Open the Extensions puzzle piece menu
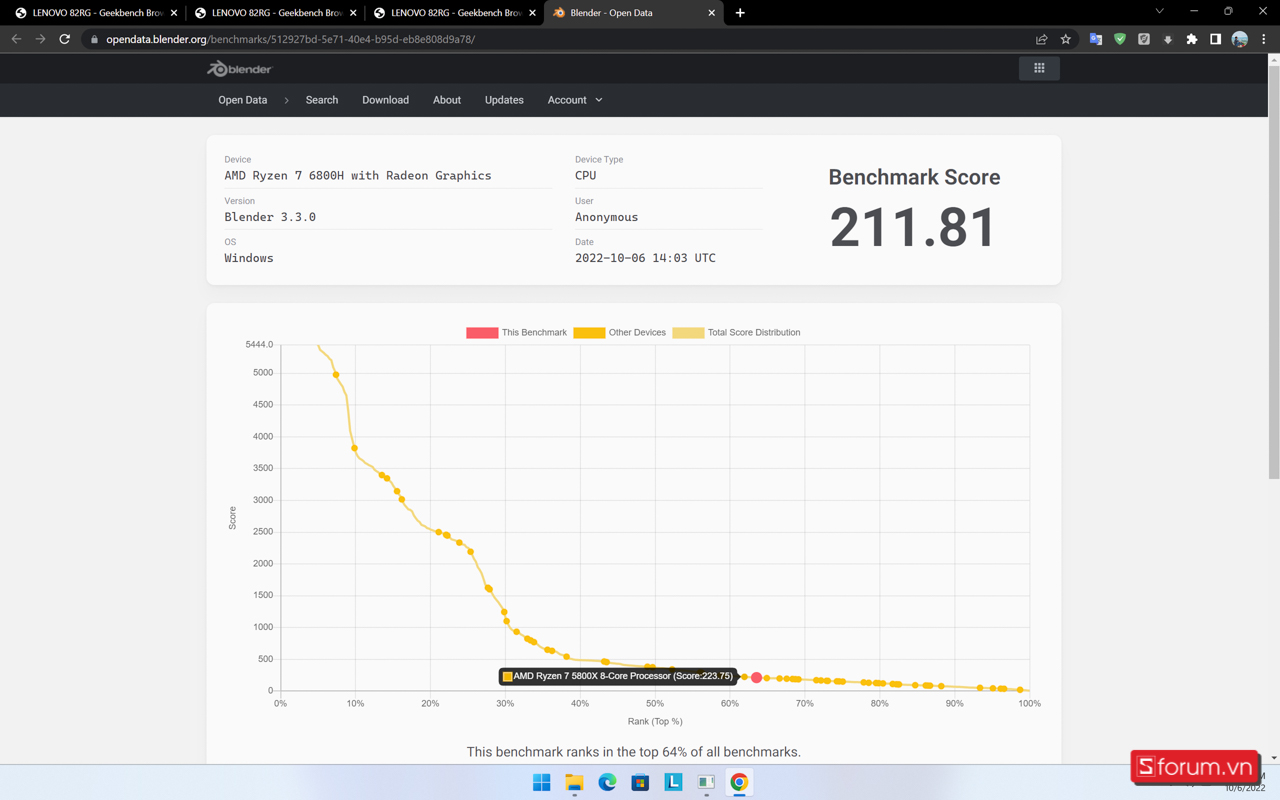Image resolution: width=1280 pixels, height=800 pixels. [1191, 39]
